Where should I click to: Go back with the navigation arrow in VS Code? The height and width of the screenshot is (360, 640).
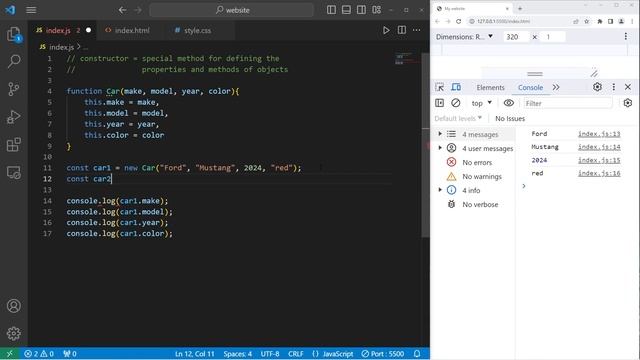pos(122,10)
